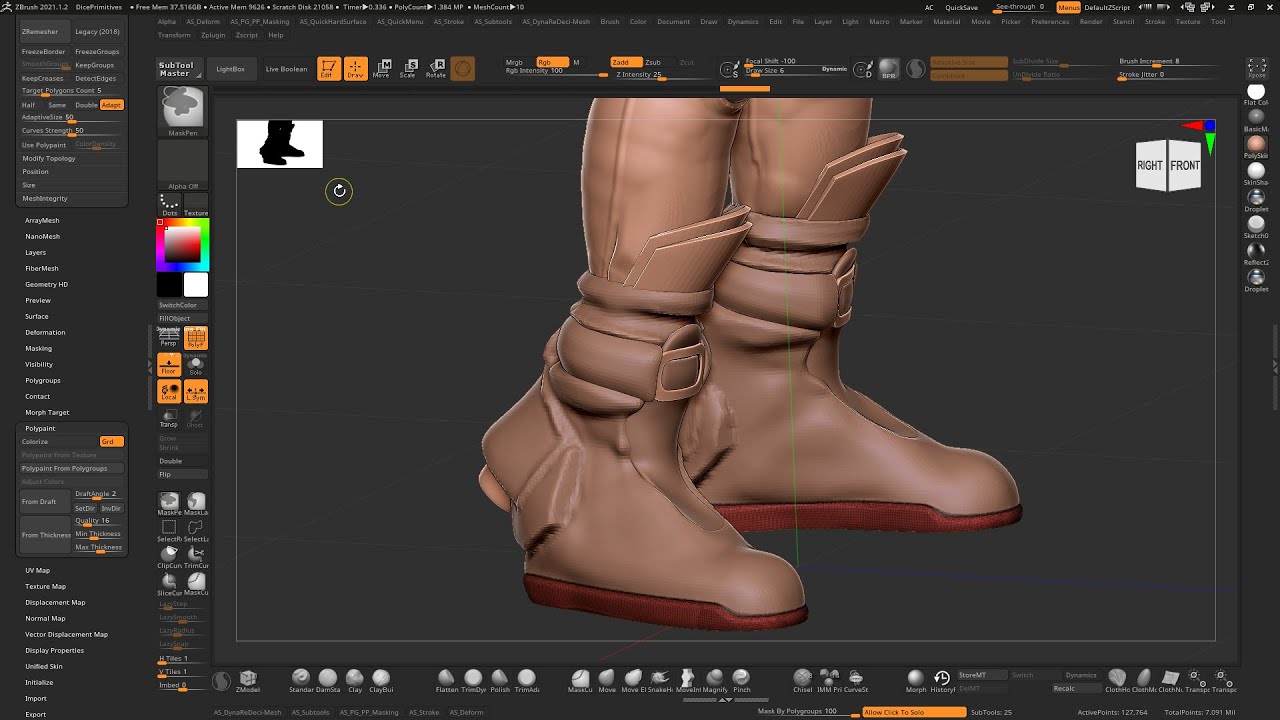Choose the Magnify brush
1280x720 pixels.
[714, 681]
